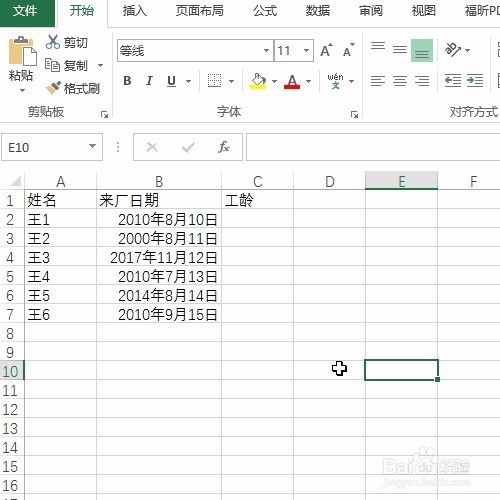Switch to the 插入 (Insert) tab

click(x=134, y=11)
